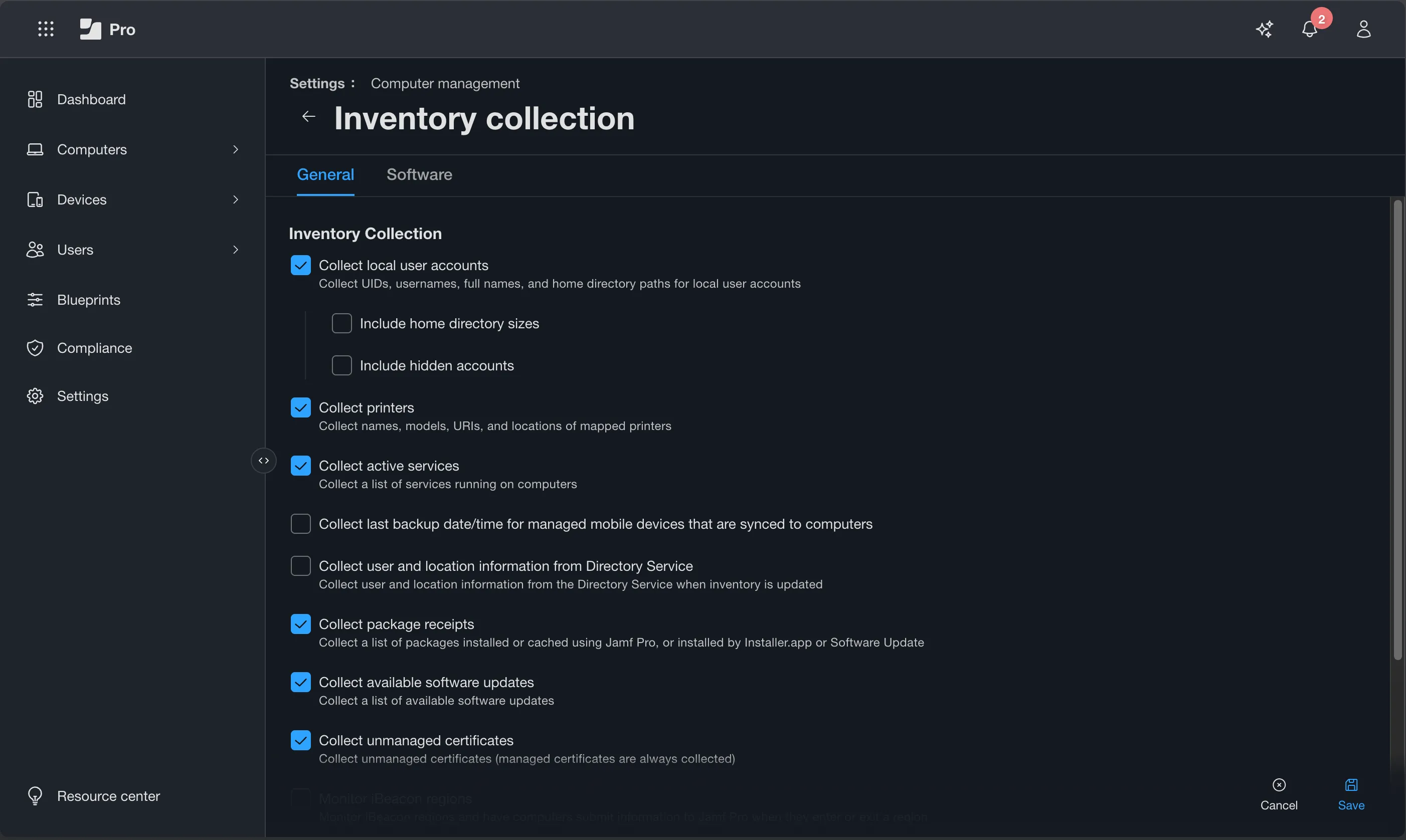Click the Save button label
This screenshot has height=840, width=1406.
(1351, 805)
